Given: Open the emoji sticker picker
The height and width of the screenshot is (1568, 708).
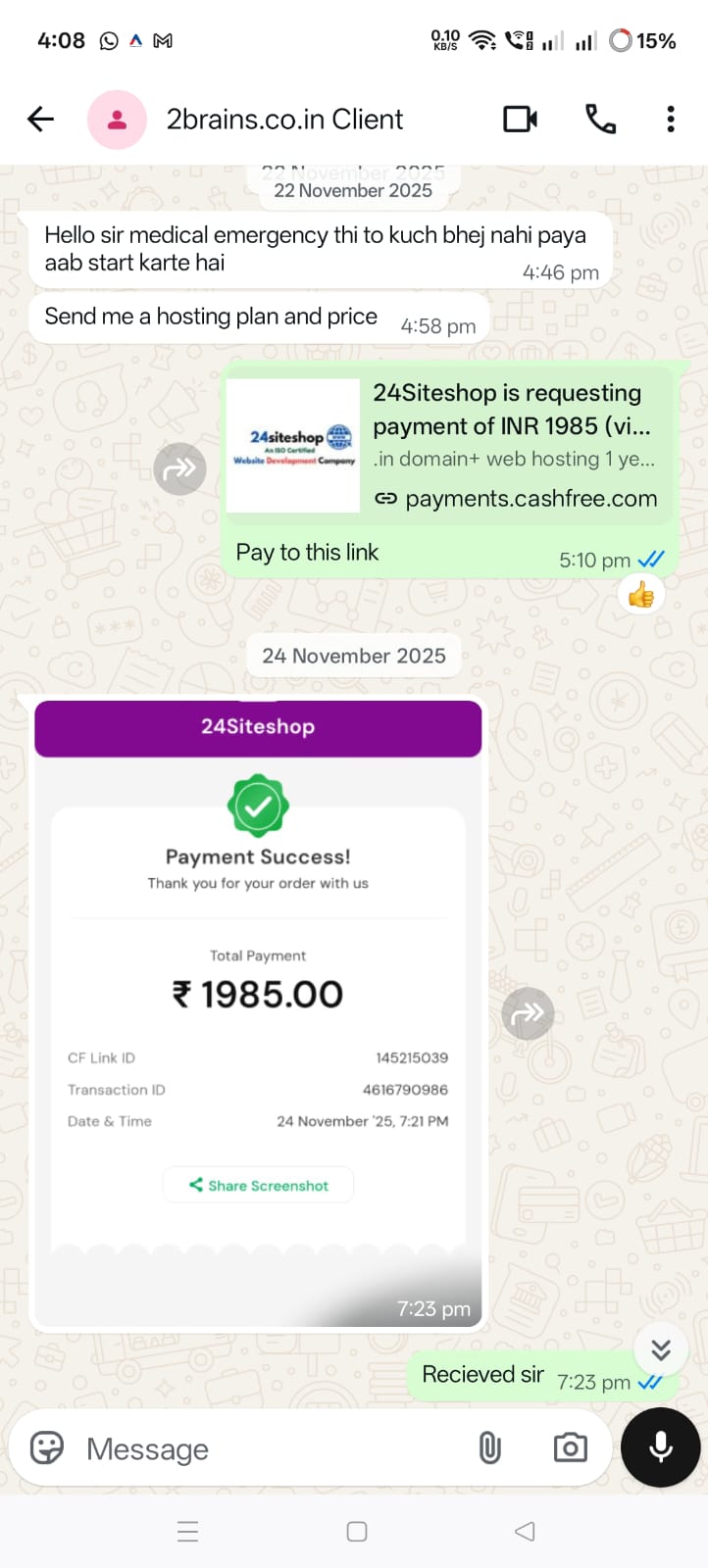Looking at the screenshot, I should tap(47, 1448).
